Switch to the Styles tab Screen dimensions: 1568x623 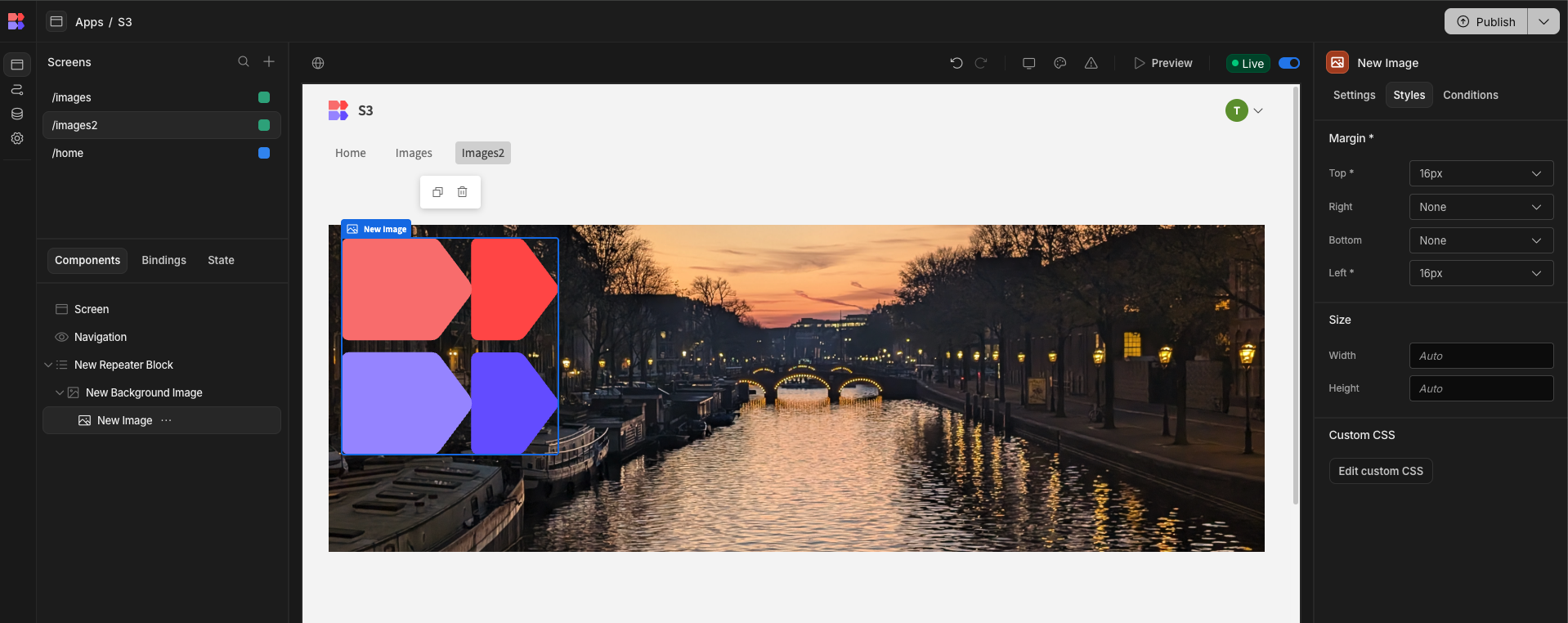click(1409, 95)
